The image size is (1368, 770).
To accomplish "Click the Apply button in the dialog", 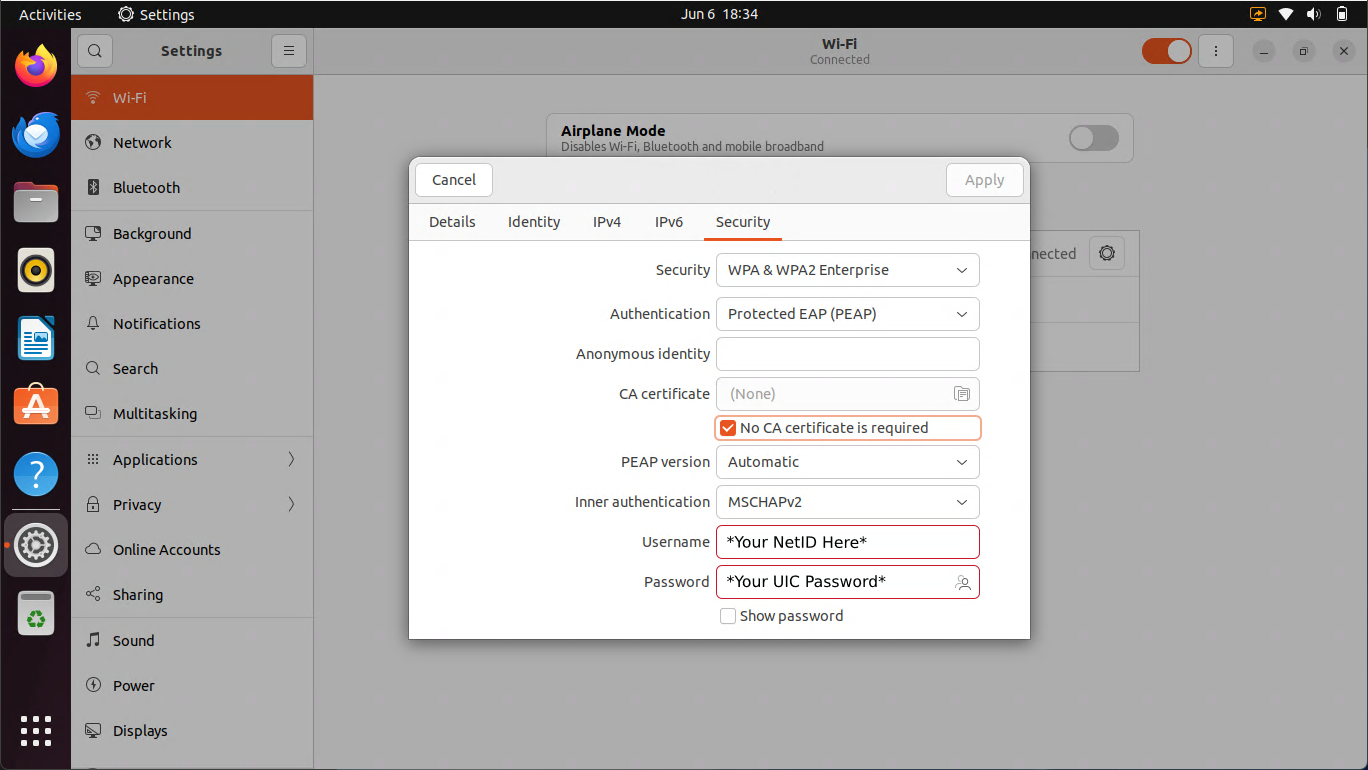I will [x=984, y=180].
